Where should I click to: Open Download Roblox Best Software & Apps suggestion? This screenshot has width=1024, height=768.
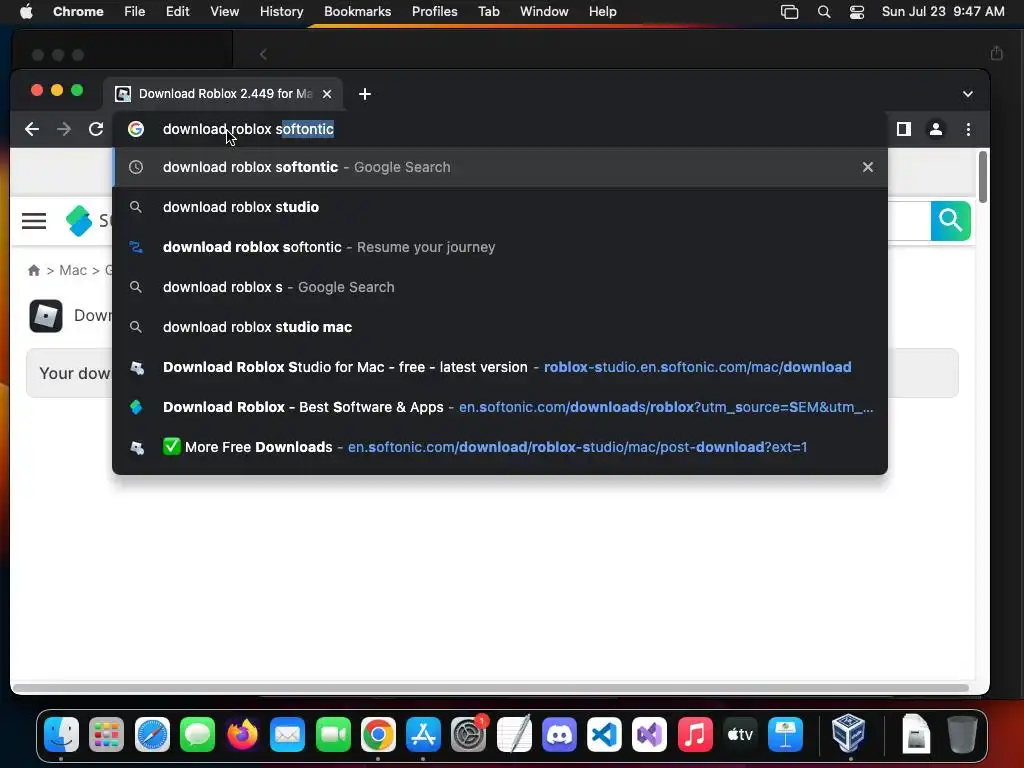[500, 407]
